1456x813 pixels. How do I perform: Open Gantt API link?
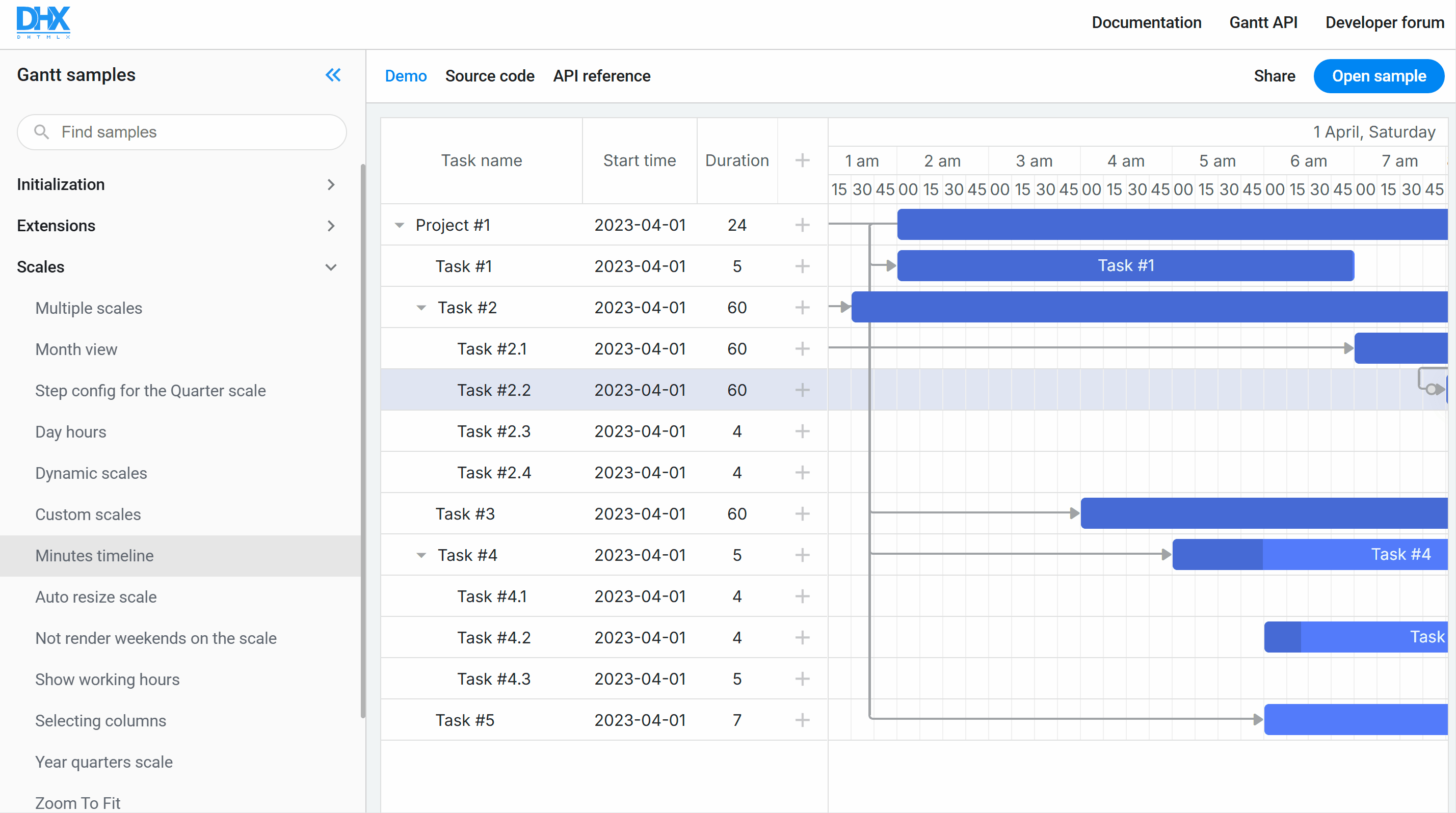click(x=1263, y=22)
